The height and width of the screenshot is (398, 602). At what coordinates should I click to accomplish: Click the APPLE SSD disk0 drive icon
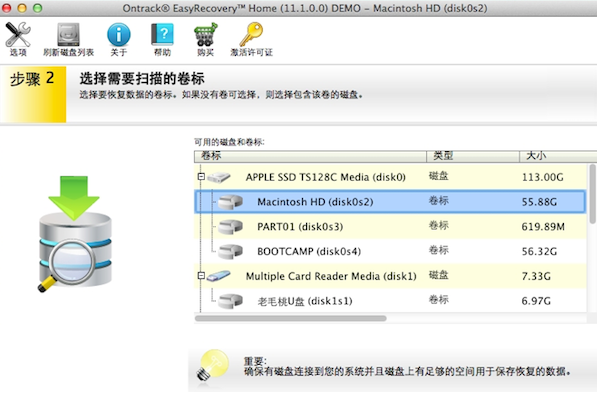(x=218, y=177)
